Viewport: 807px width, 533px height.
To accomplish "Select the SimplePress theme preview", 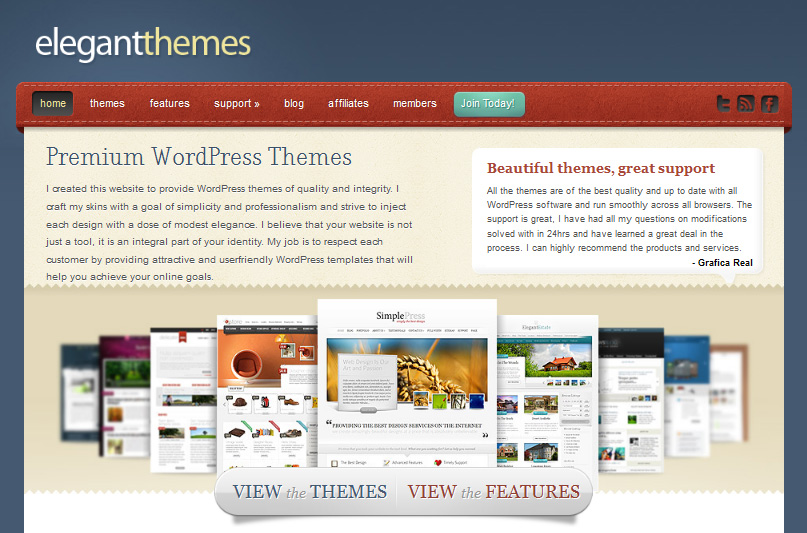I will point(407,383).
